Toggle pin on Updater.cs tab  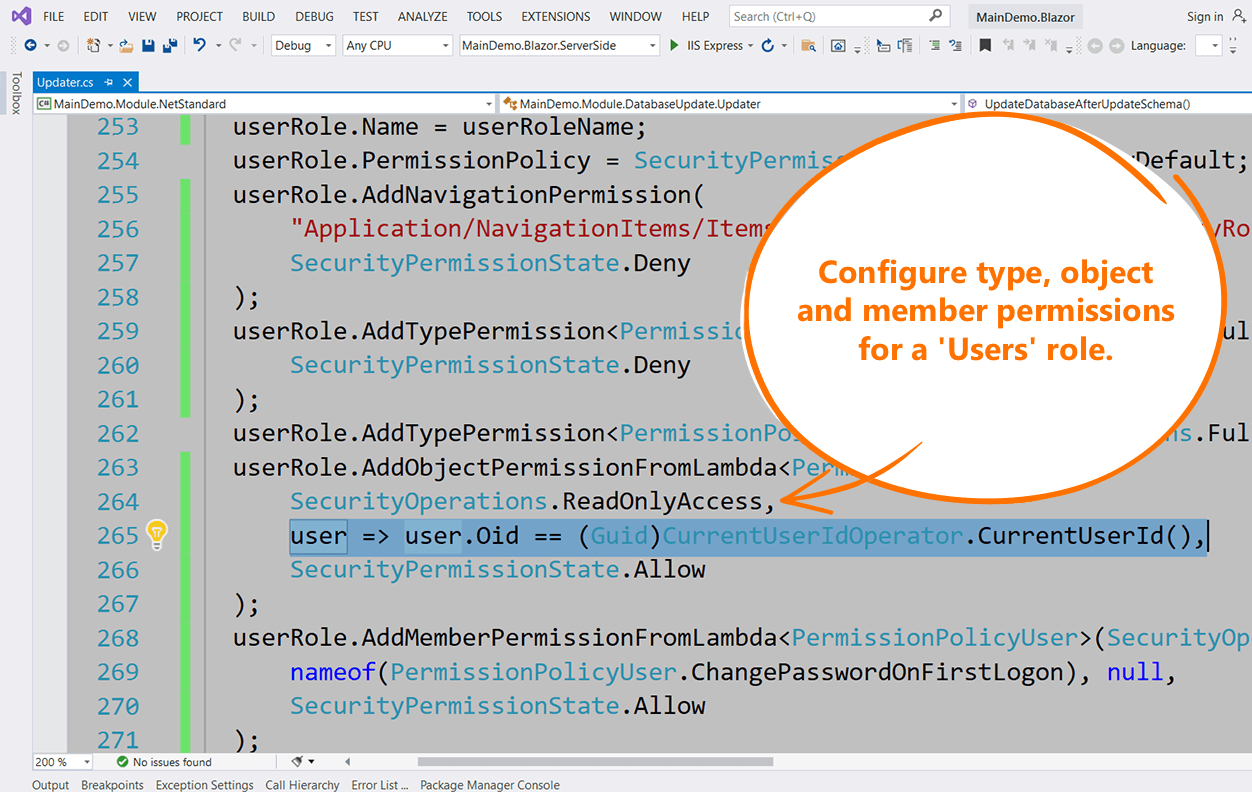click(x=109, y=83)
